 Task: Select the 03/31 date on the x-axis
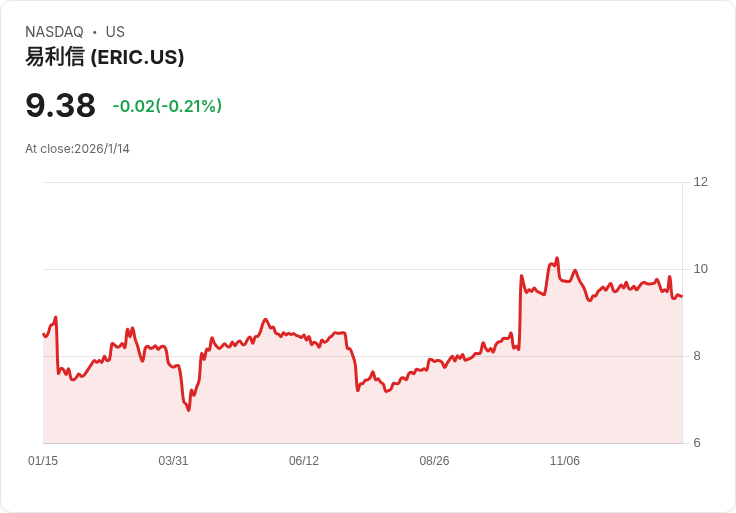tap(173, 461)
